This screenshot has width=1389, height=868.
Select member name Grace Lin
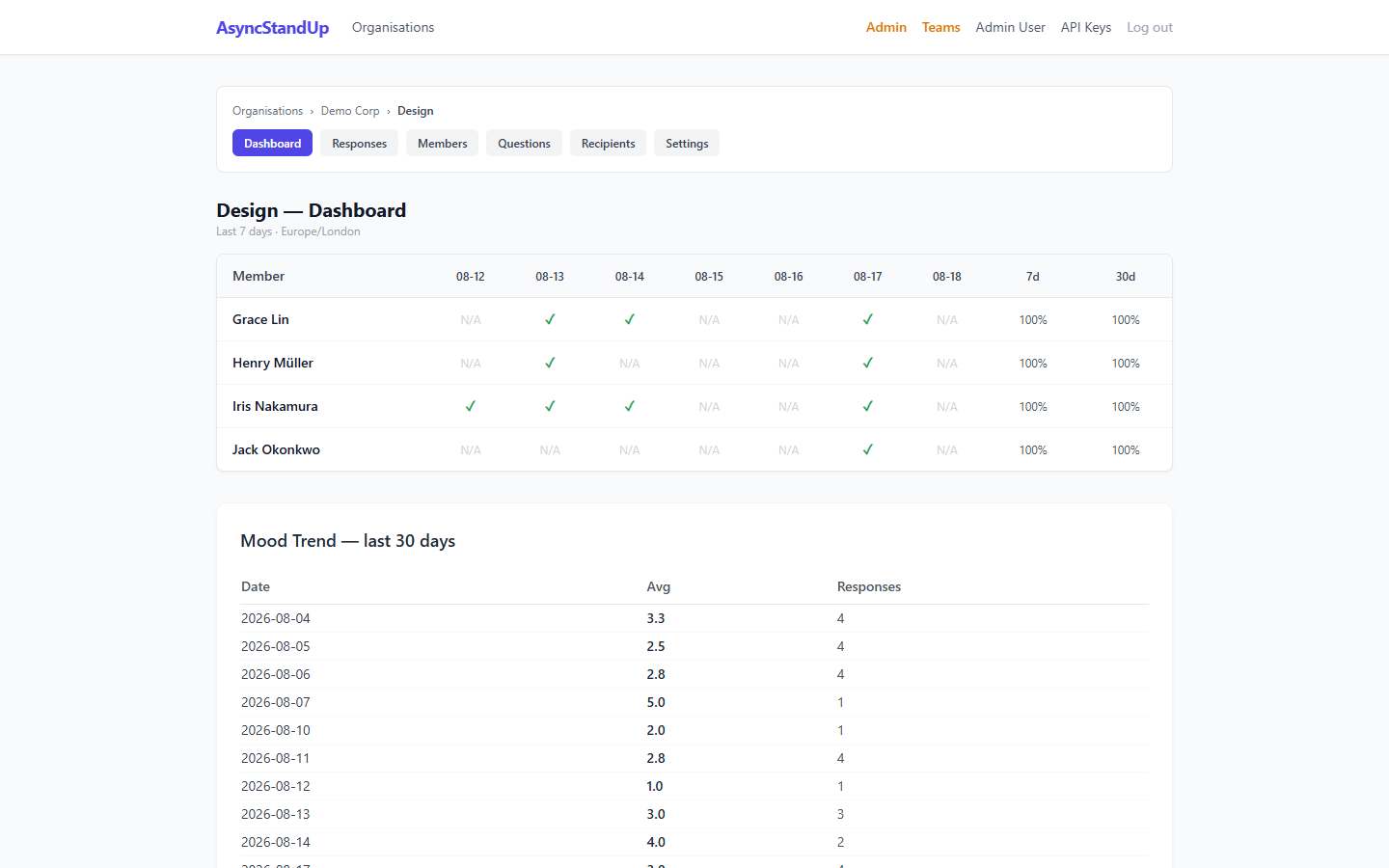[x=260, y=319]
